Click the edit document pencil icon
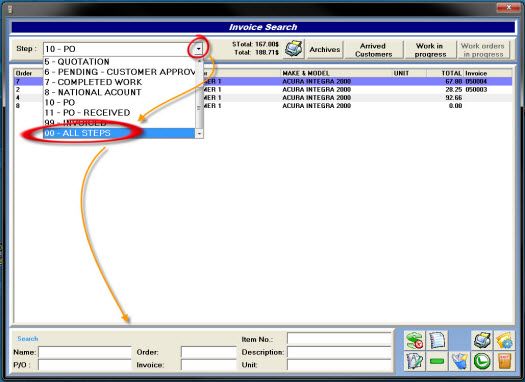525x382 pixels. (415, 361)
